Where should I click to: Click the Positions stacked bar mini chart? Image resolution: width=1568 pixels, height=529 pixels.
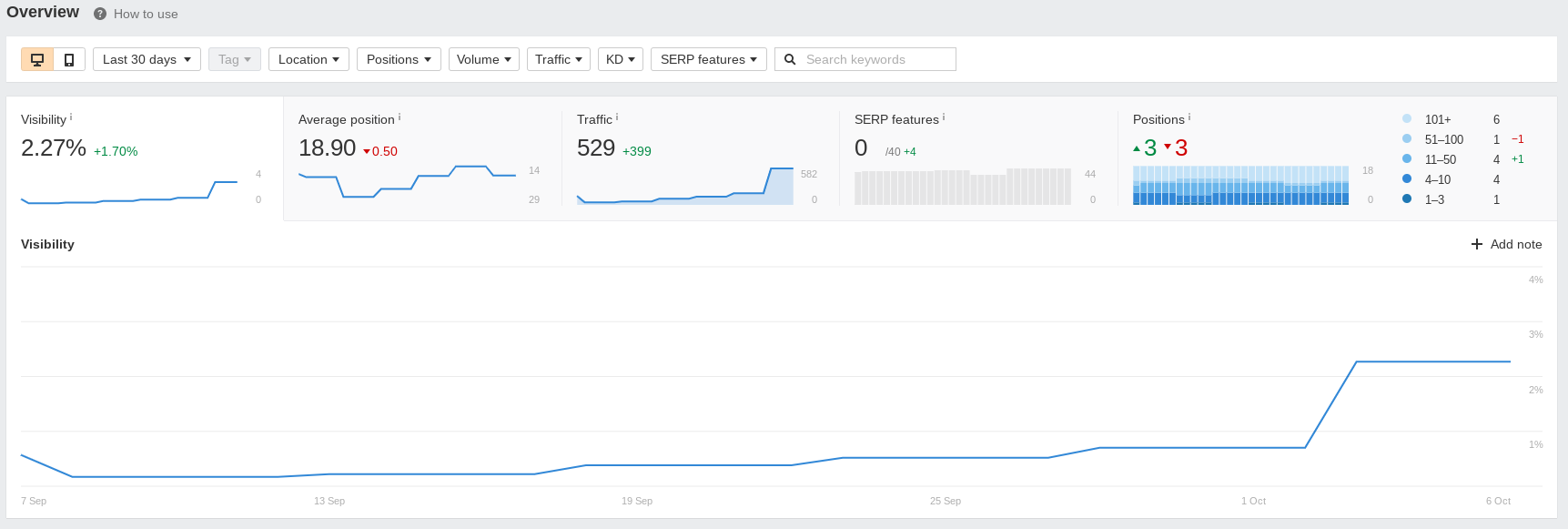point(1240,185)
